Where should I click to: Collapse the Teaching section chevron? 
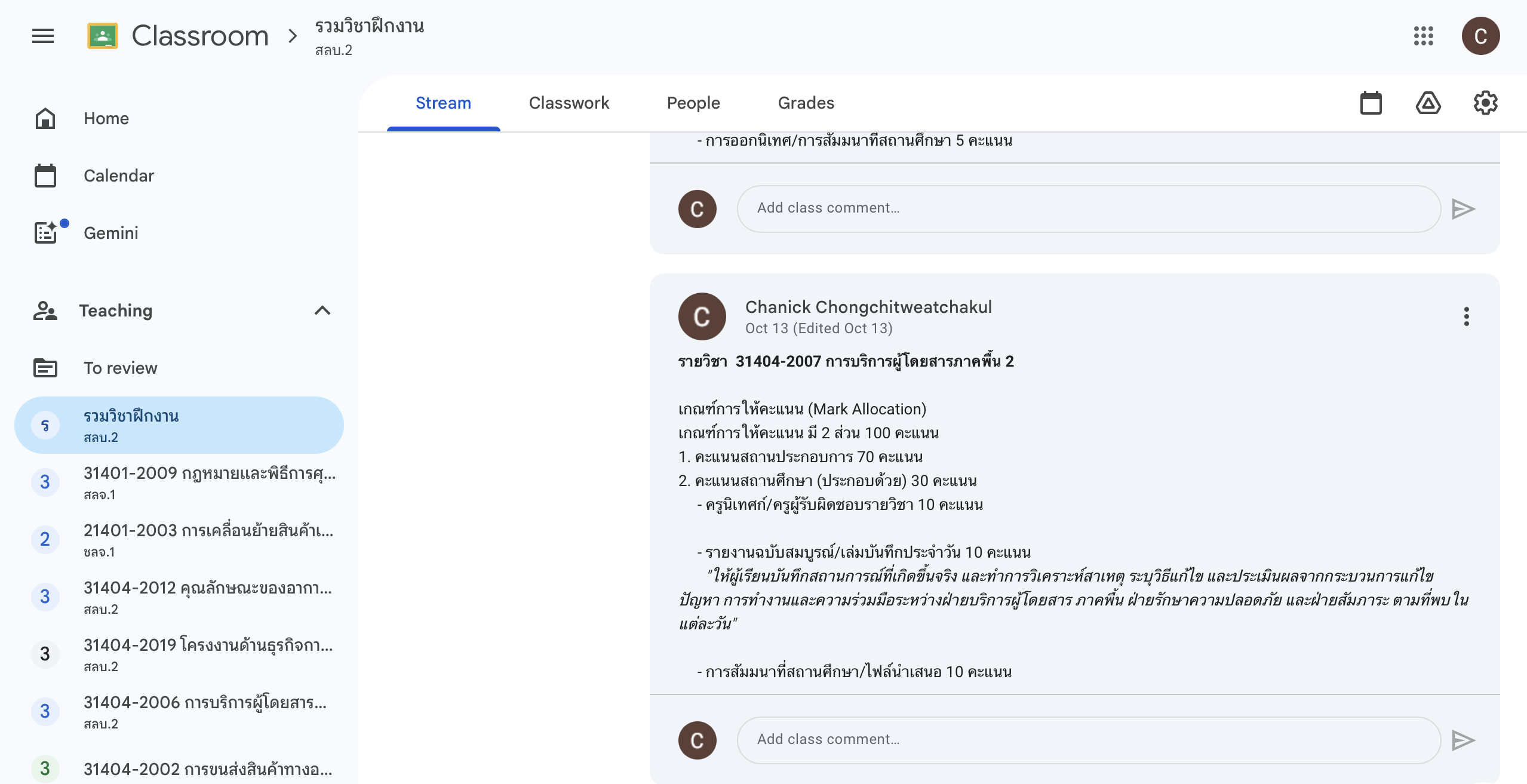[322, 310]
